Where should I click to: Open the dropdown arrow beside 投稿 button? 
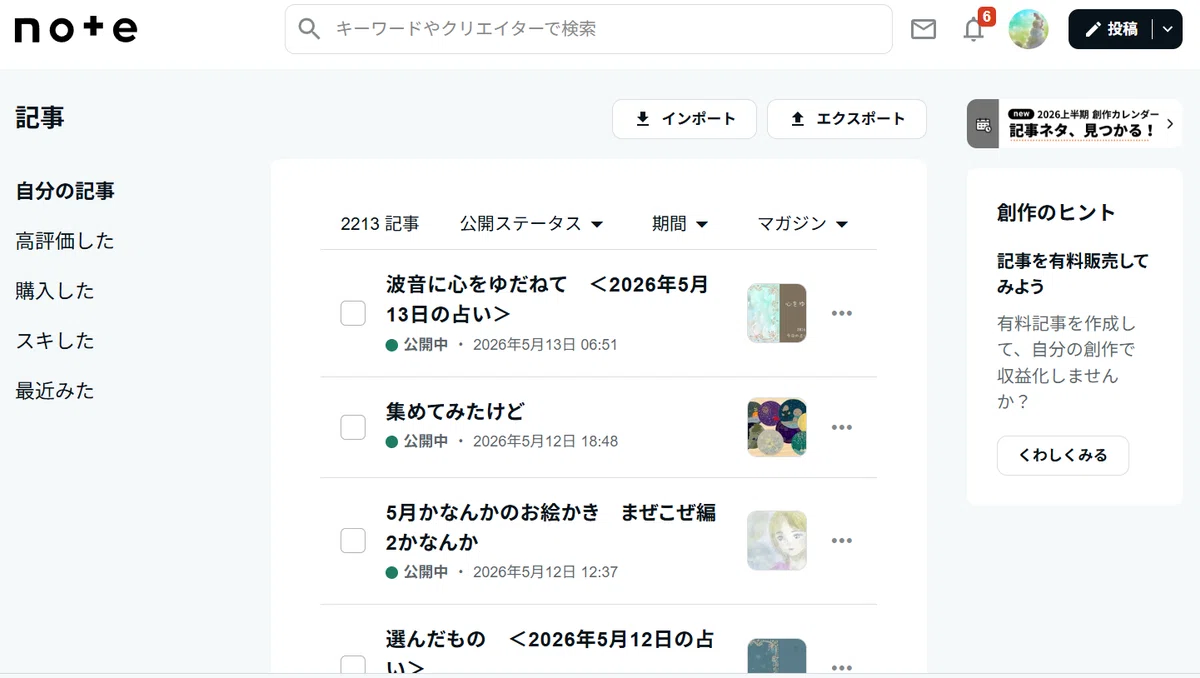pos(1168,29)
